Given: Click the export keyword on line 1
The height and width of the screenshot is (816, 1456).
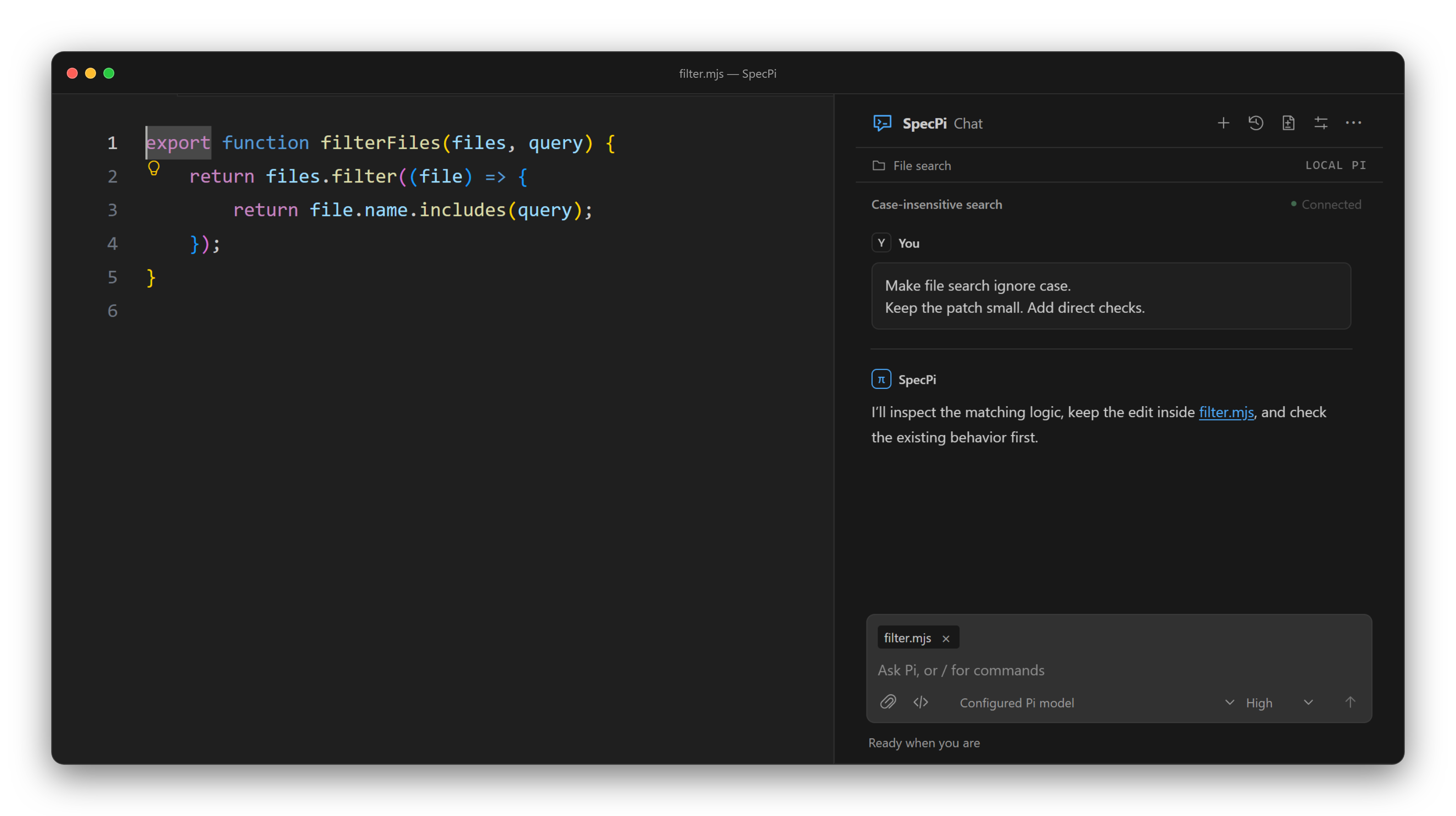Looking at the screenshot, I should (178, 143).
